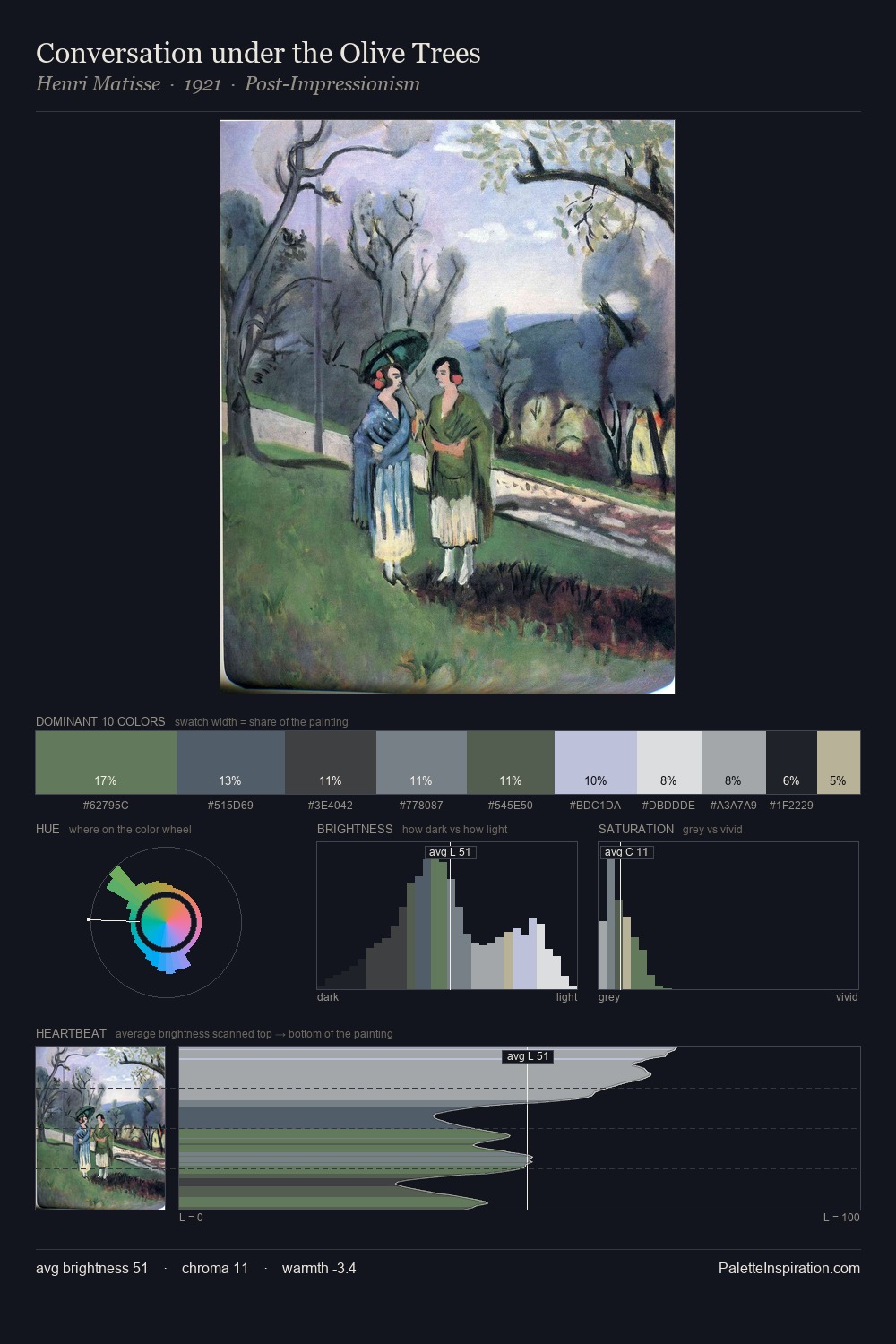The image size is (896, 1344).
Task: Click the '#1F2229' hex code text
Action: pos(791,805)
